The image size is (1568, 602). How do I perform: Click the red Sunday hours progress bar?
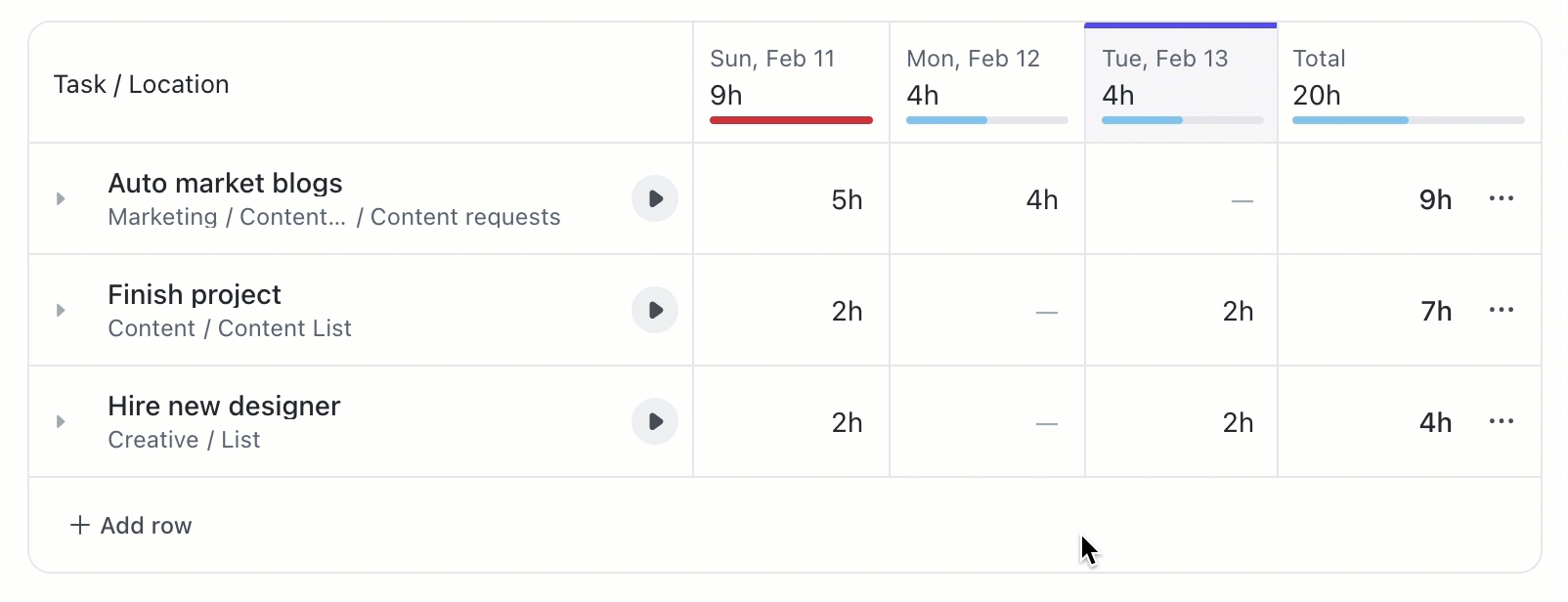tap(791, 120)
